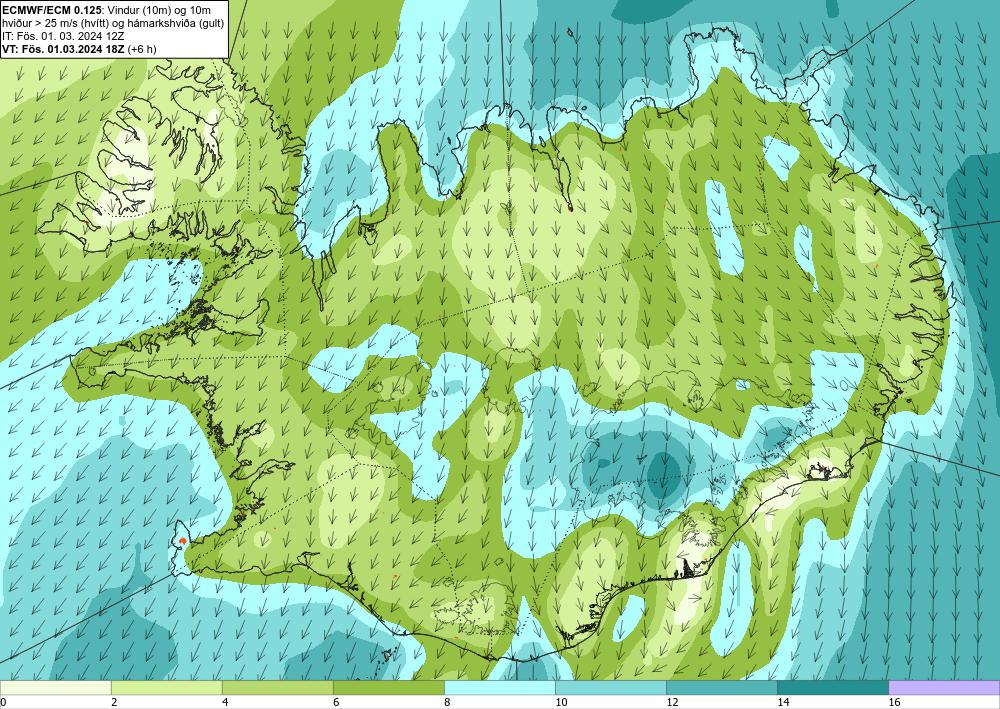The height and width of the screenshot is (709, 1000).
Task: Click the 'VT: Fös. 01.03.2024 18Z' valid time text
Action: click(64, 49)
